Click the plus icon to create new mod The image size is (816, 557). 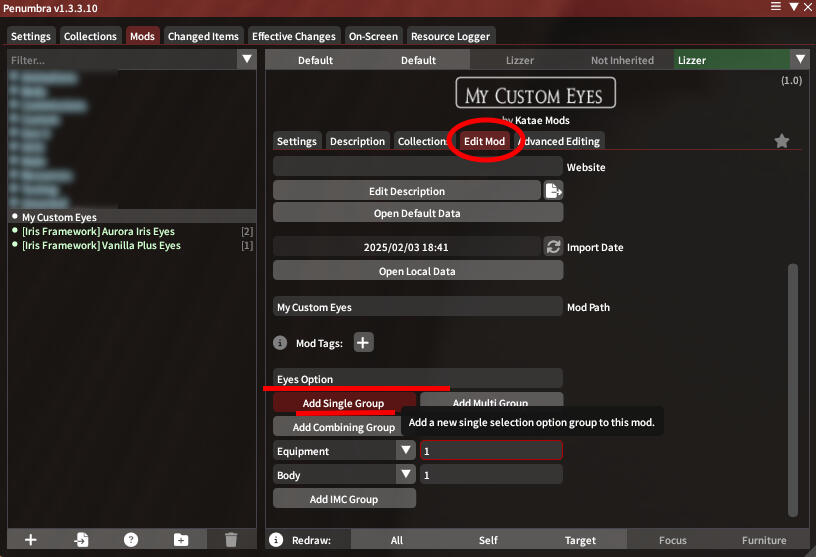(31, 540)
